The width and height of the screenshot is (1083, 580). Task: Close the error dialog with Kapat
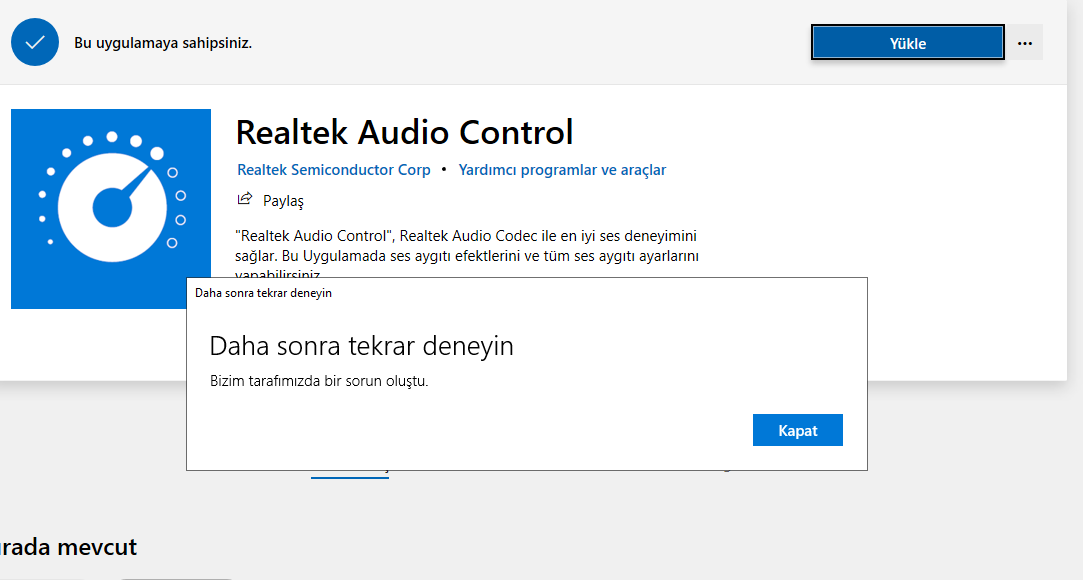[x=798, y=430]
